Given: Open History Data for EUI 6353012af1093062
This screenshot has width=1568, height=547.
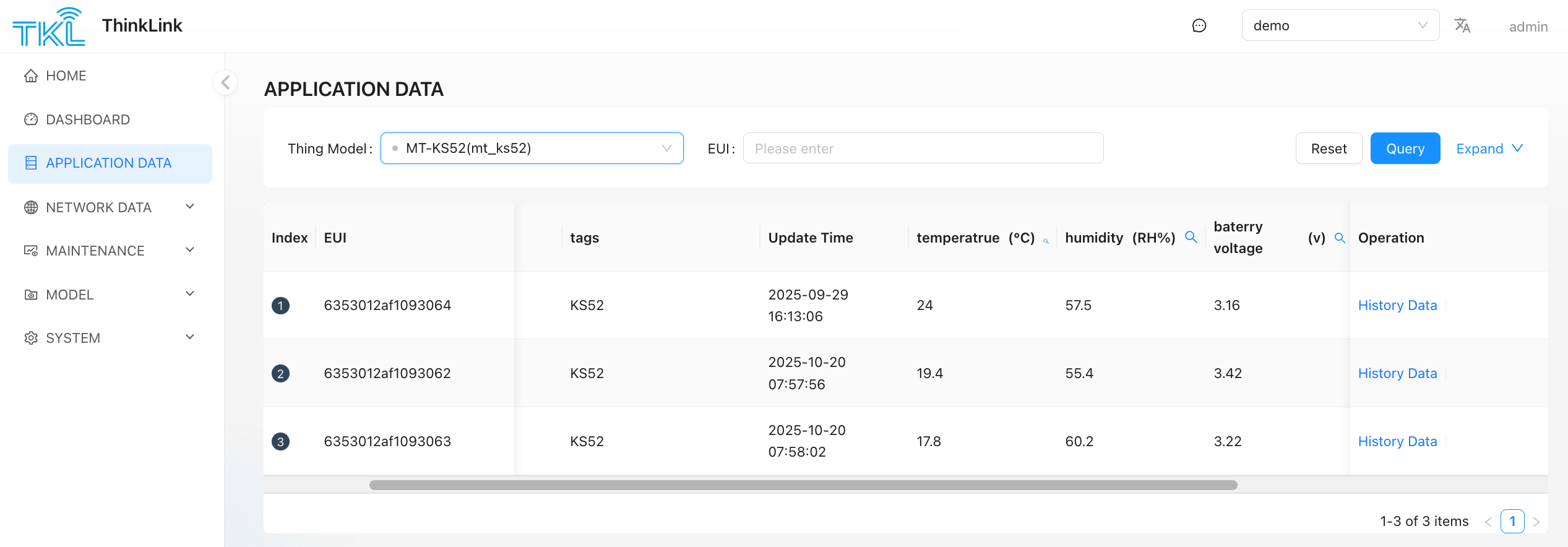Looking at the screenshot, I should tap(1397, 373).
